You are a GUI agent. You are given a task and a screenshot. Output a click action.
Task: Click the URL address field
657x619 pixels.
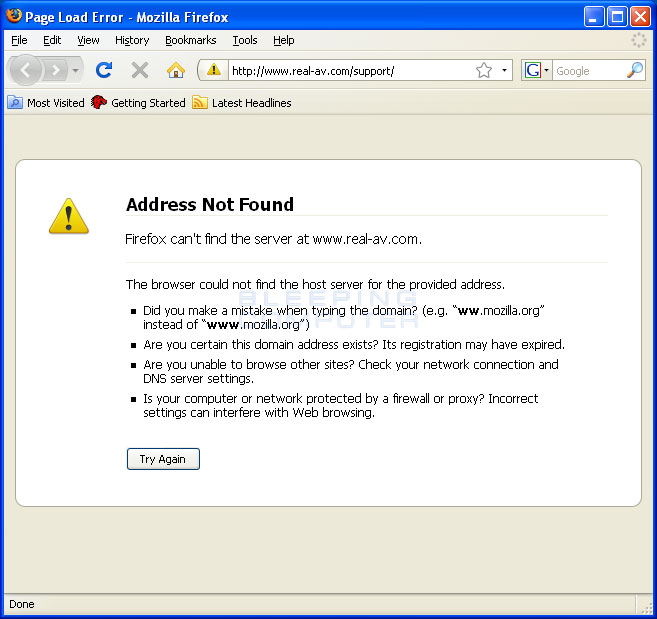click(x=350, y=70)
